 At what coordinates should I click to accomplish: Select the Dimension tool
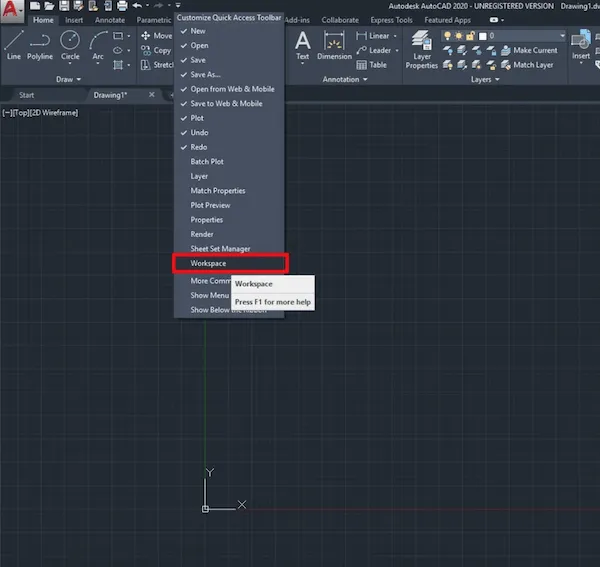pyautogui.click(x=334, y=45)
